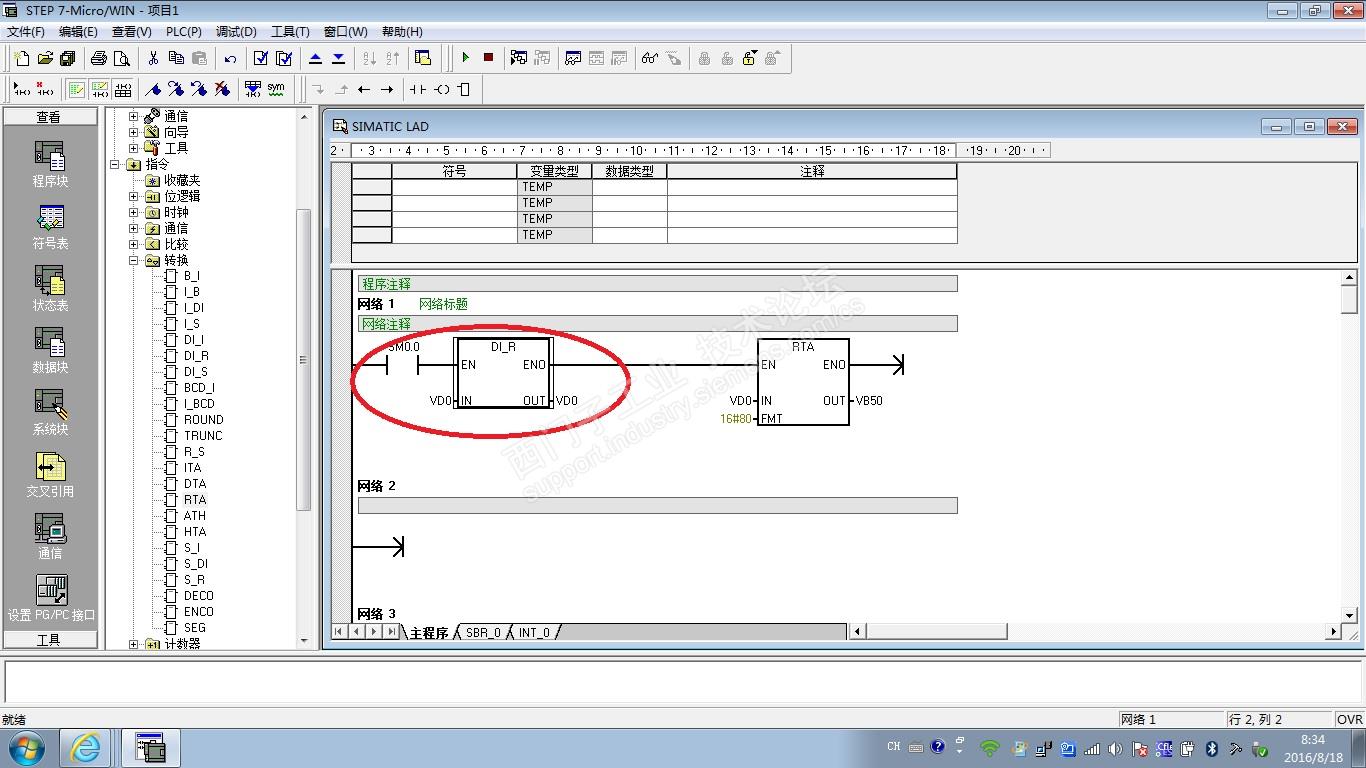
Task: Click the line left arrow icon
Action: 364,89
